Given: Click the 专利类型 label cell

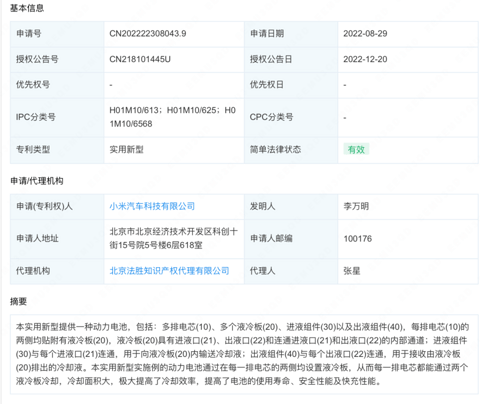Looking at the screenshot, I should [x=57, y=150].
